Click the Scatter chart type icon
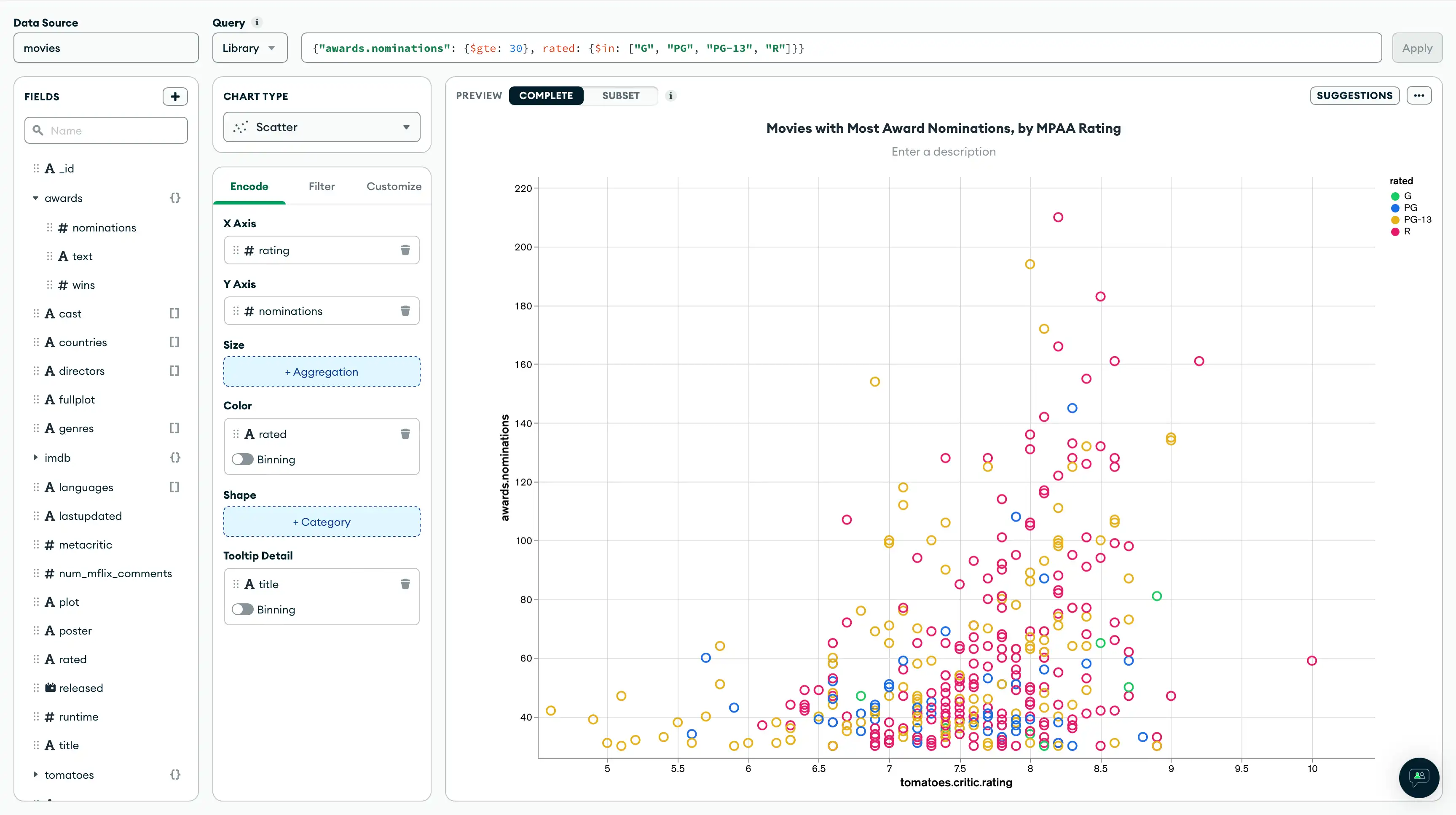This screenshot has width=1456, height=815. point(241,127)
